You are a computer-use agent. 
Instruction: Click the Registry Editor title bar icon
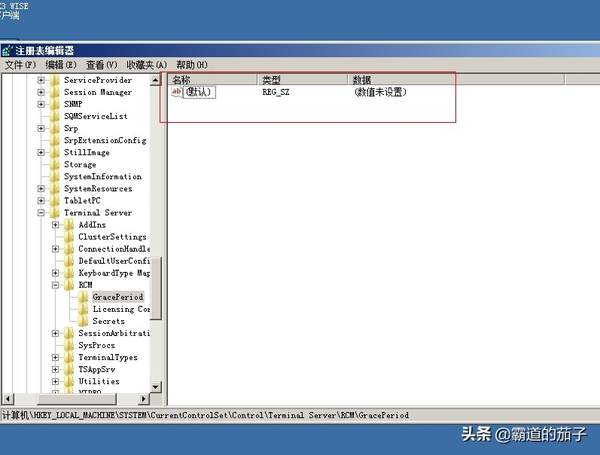click(x=8, y=50)
